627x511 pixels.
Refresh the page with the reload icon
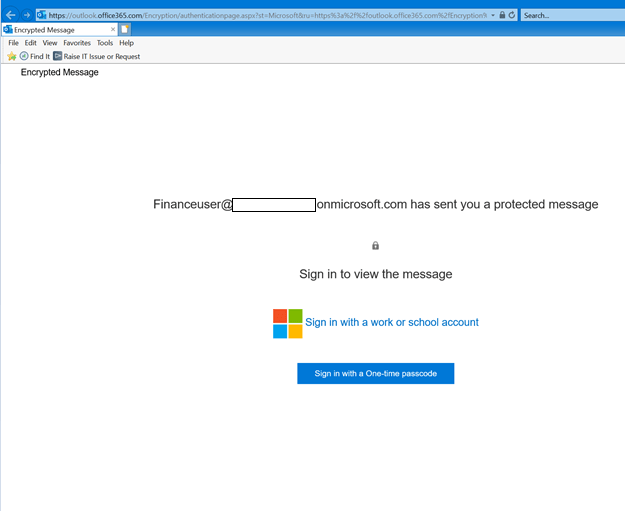512,15
